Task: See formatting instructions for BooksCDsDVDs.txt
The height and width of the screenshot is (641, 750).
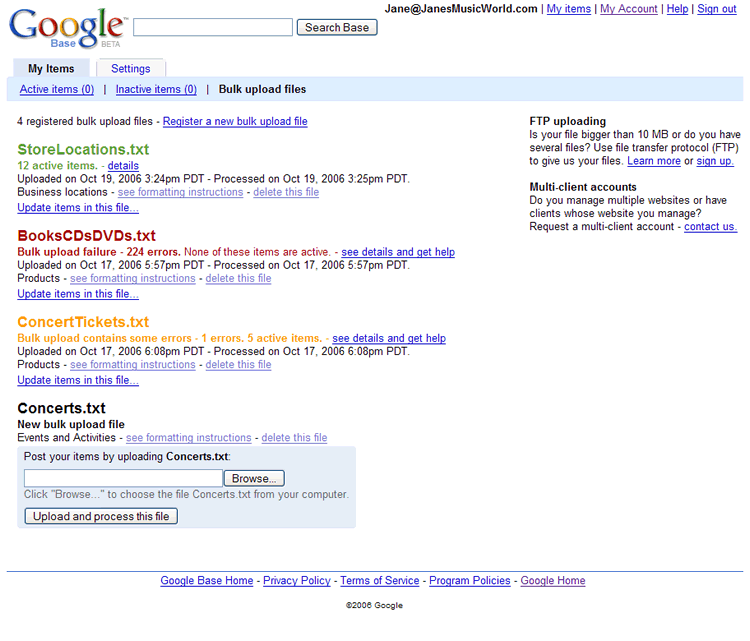Action: click(132, 278)
